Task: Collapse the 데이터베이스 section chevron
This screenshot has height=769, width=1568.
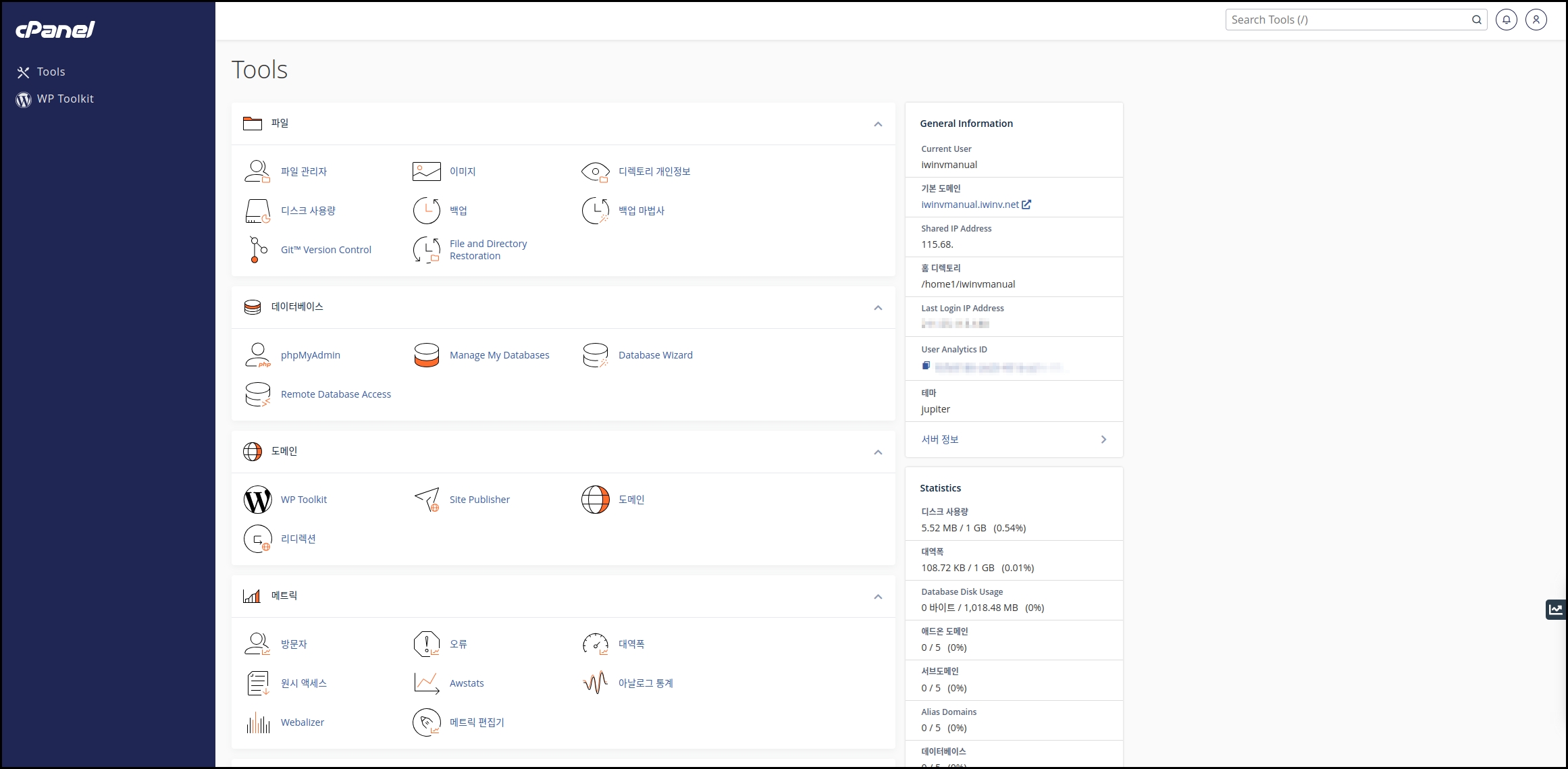Action: tap(877, 308)
